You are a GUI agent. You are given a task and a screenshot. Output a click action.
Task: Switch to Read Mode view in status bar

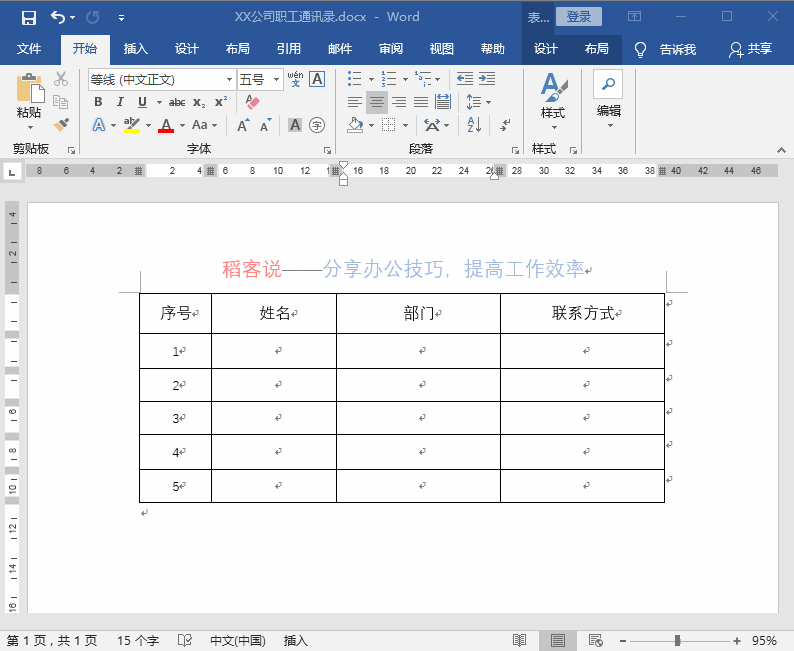pos(520,640)
